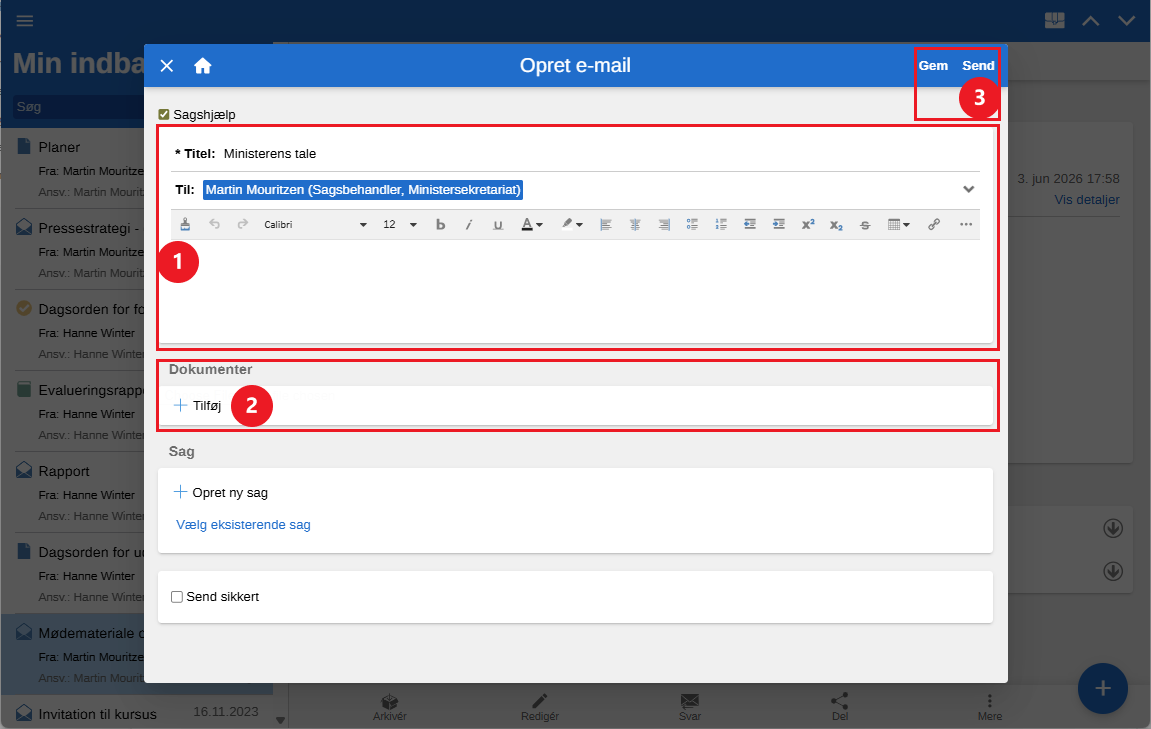Toggle underline formatting
Viewport: 1151px width, 729px height.
pos(498,225)
